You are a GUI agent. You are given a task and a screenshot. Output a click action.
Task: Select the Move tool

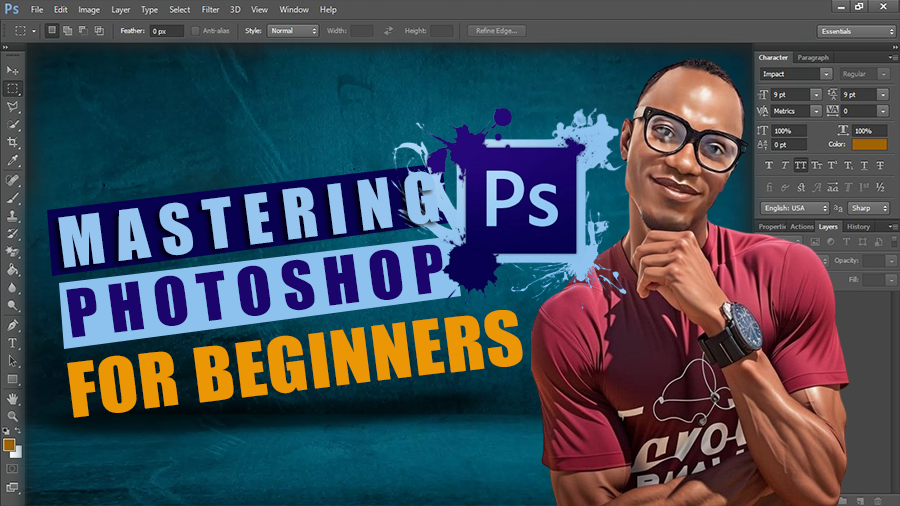click(12, 71)
